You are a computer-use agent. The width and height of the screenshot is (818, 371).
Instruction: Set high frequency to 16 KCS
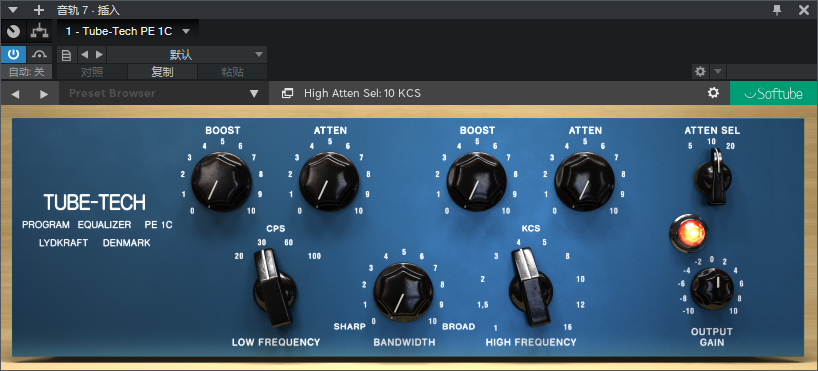click(568, 327)
